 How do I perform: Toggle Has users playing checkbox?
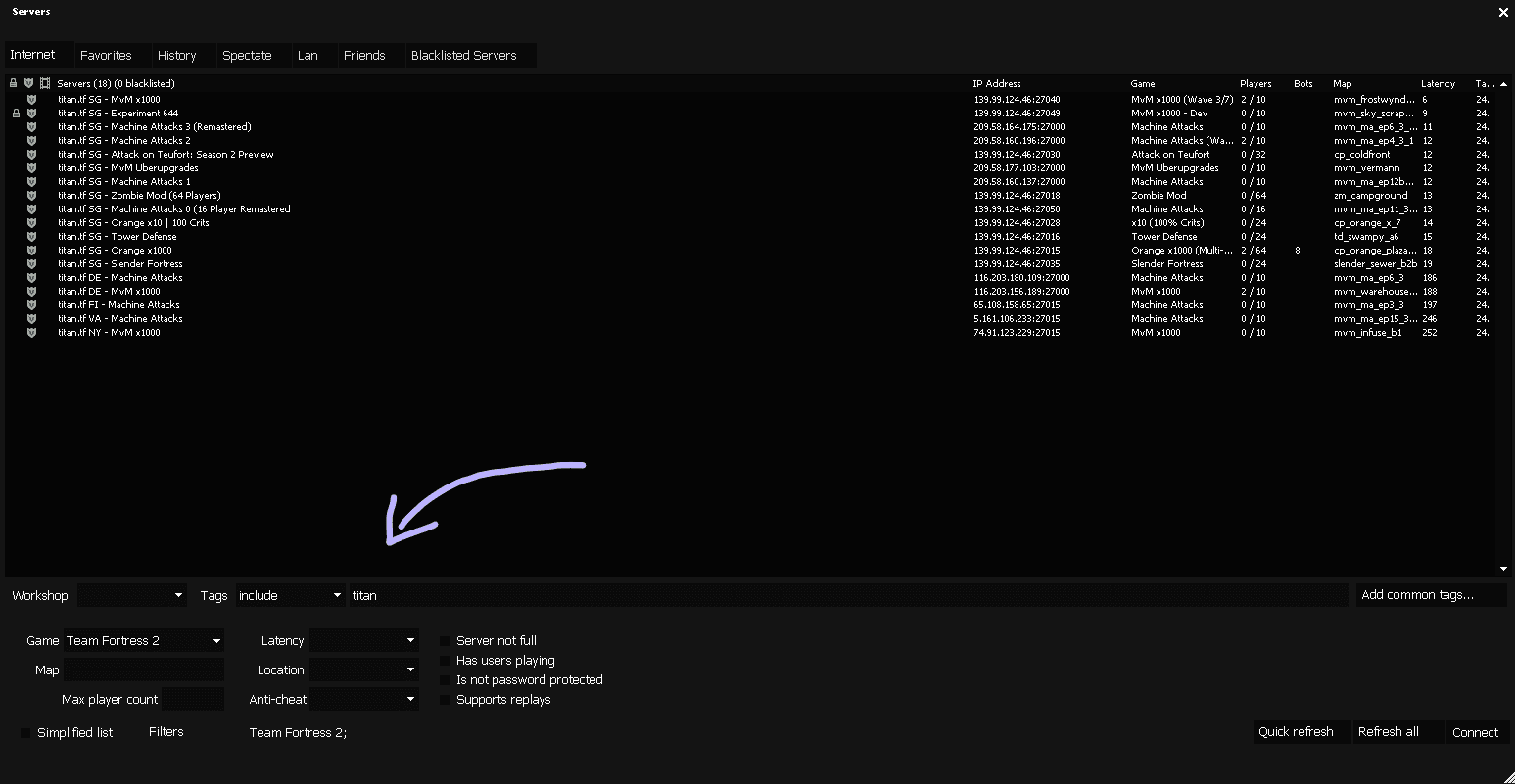tap(445, 661)
